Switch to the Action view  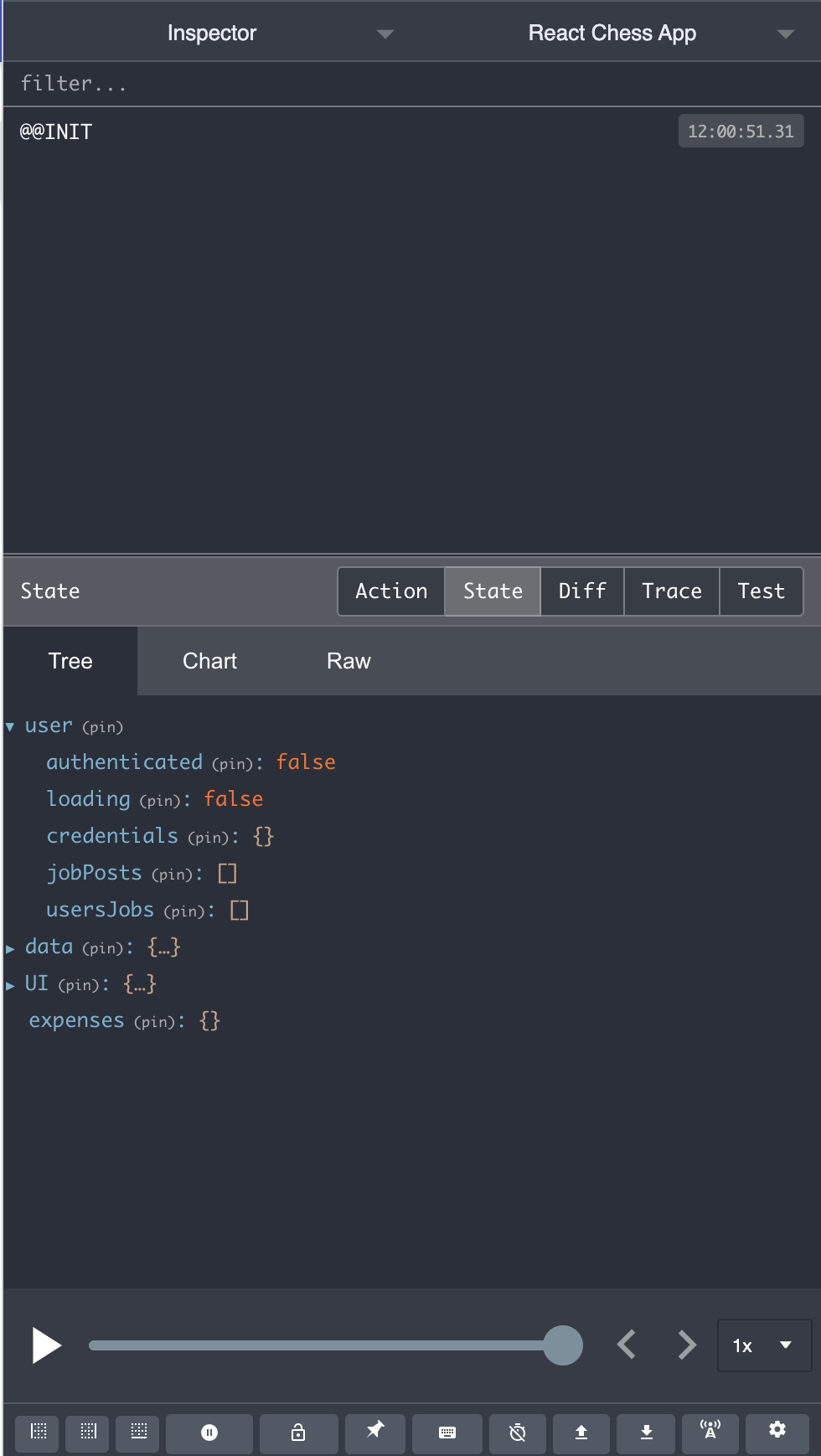point(391,591)
